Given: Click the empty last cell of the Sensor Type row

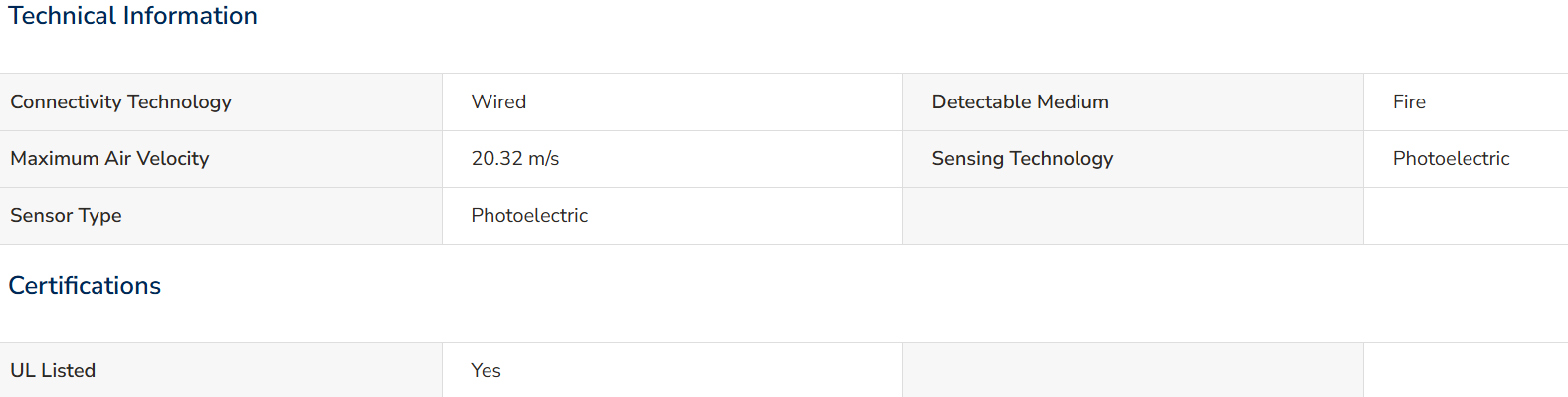Looking at the screenshot, I should pos(1466,216).
